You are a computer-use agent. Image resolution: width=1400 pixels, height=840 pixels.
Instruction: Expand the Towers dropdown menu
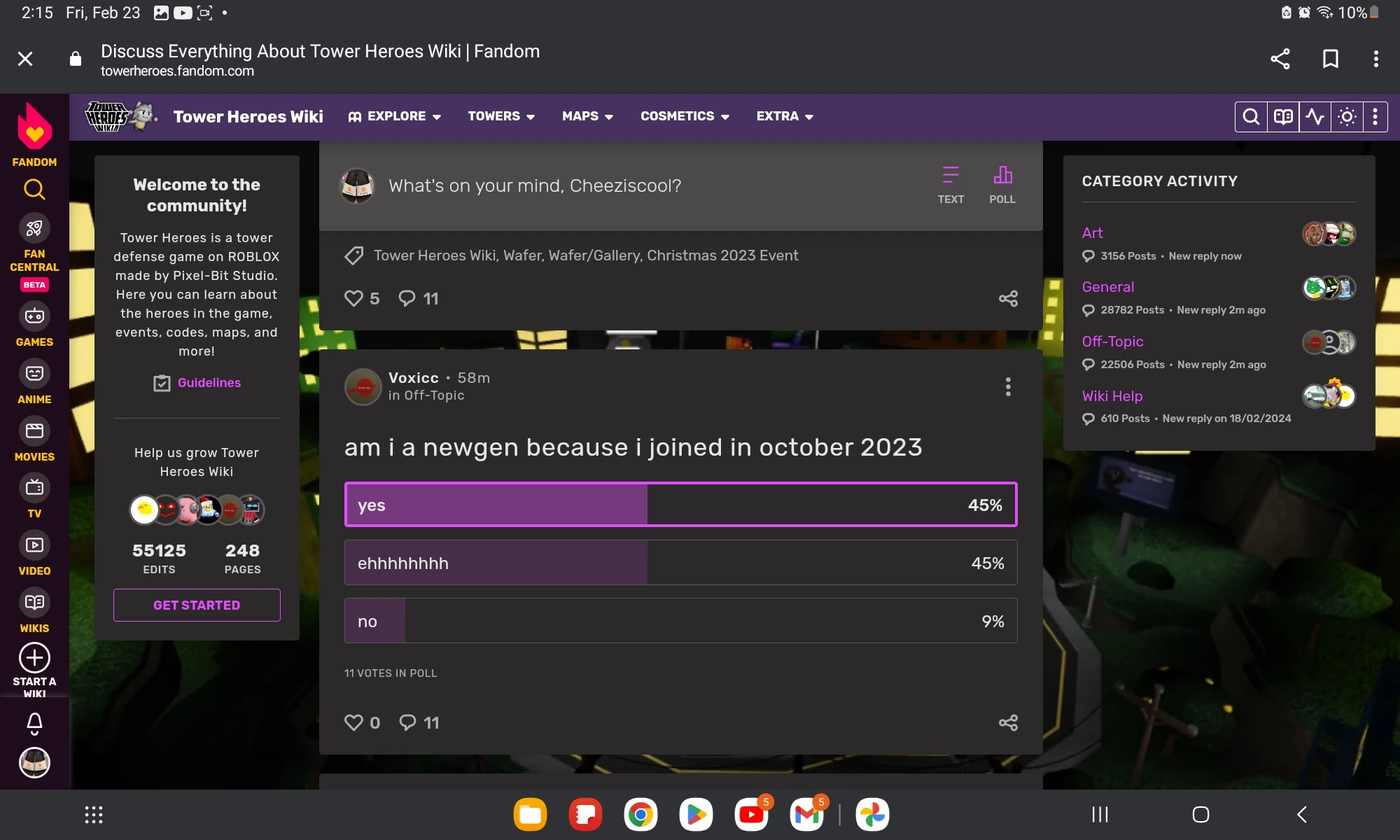coord(501,116)
